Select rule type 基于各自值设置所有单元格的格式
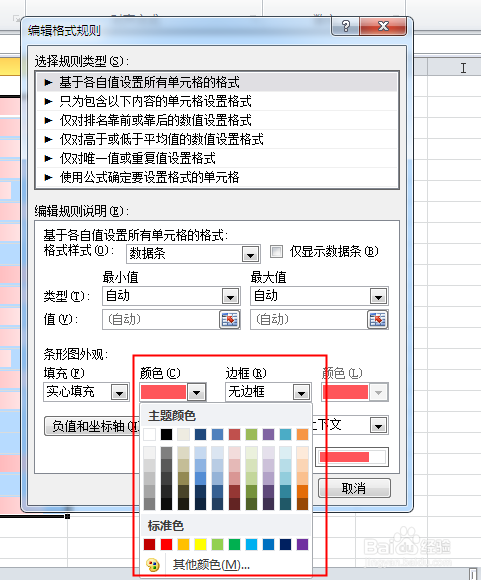The height and width of the screenshot is (580, 481). (x=217, y=82)
